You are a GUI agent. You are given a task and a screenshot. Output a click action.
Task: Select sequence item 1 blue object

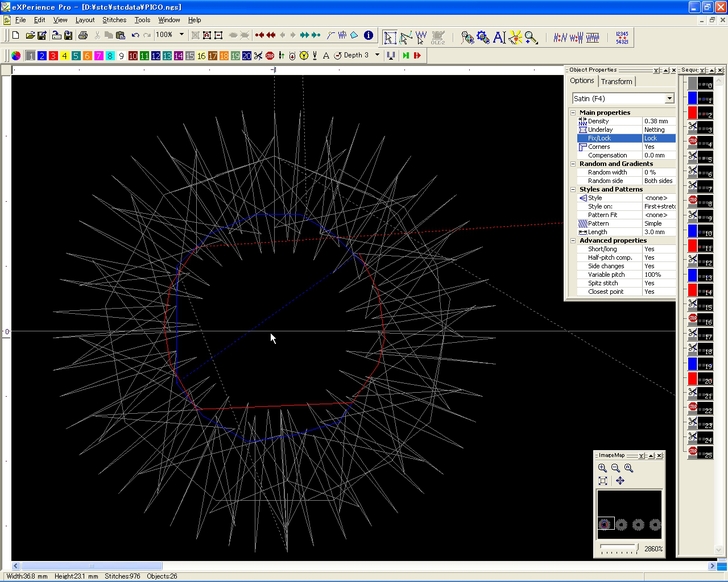[x=700, y=98]
